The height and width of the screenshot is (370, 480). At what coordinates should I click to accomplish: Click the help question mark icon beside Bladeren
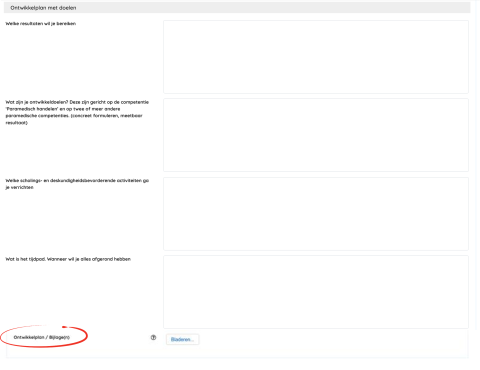(153, 338)
